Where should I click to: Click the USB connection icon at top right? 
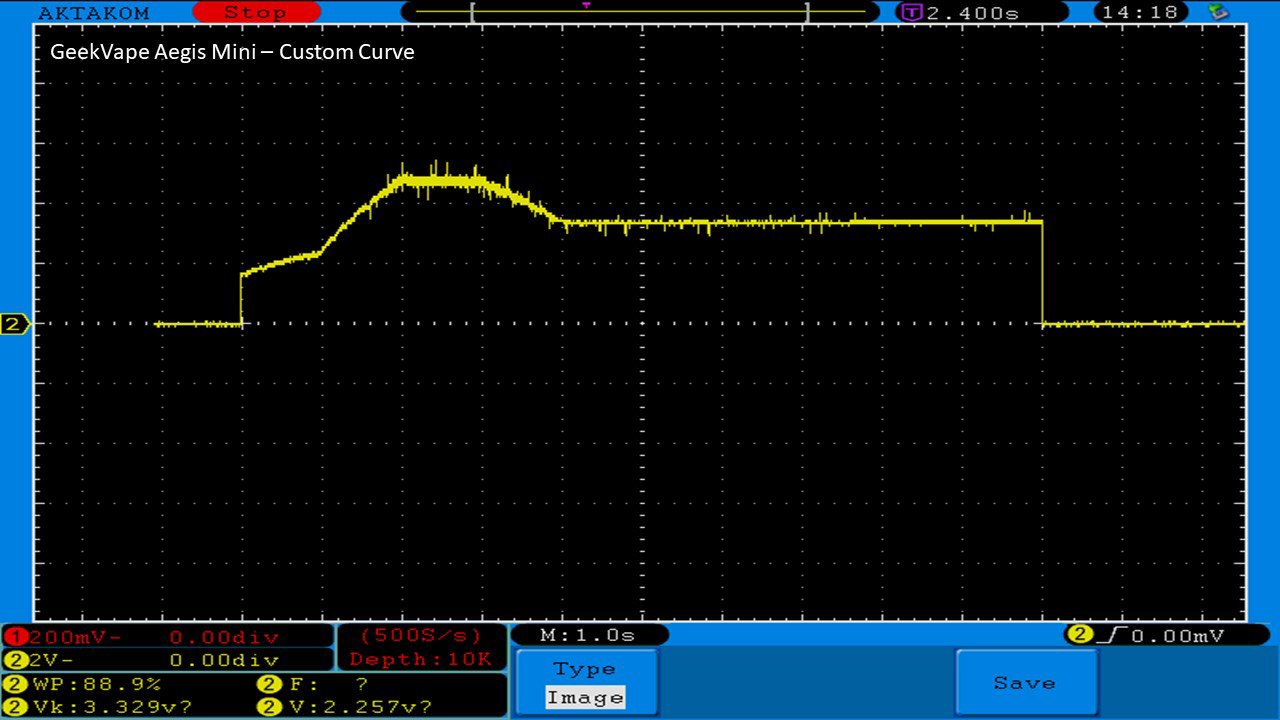point(1217,12)
